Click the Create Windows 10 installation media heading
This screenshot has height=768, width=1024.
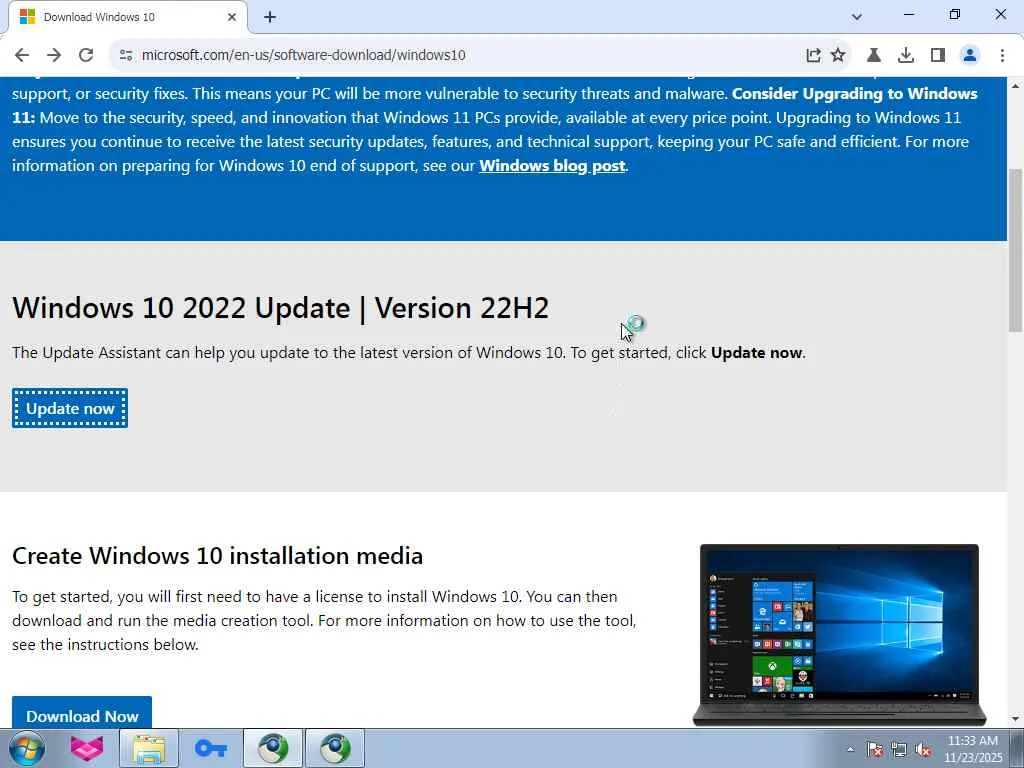coord(217,556)
